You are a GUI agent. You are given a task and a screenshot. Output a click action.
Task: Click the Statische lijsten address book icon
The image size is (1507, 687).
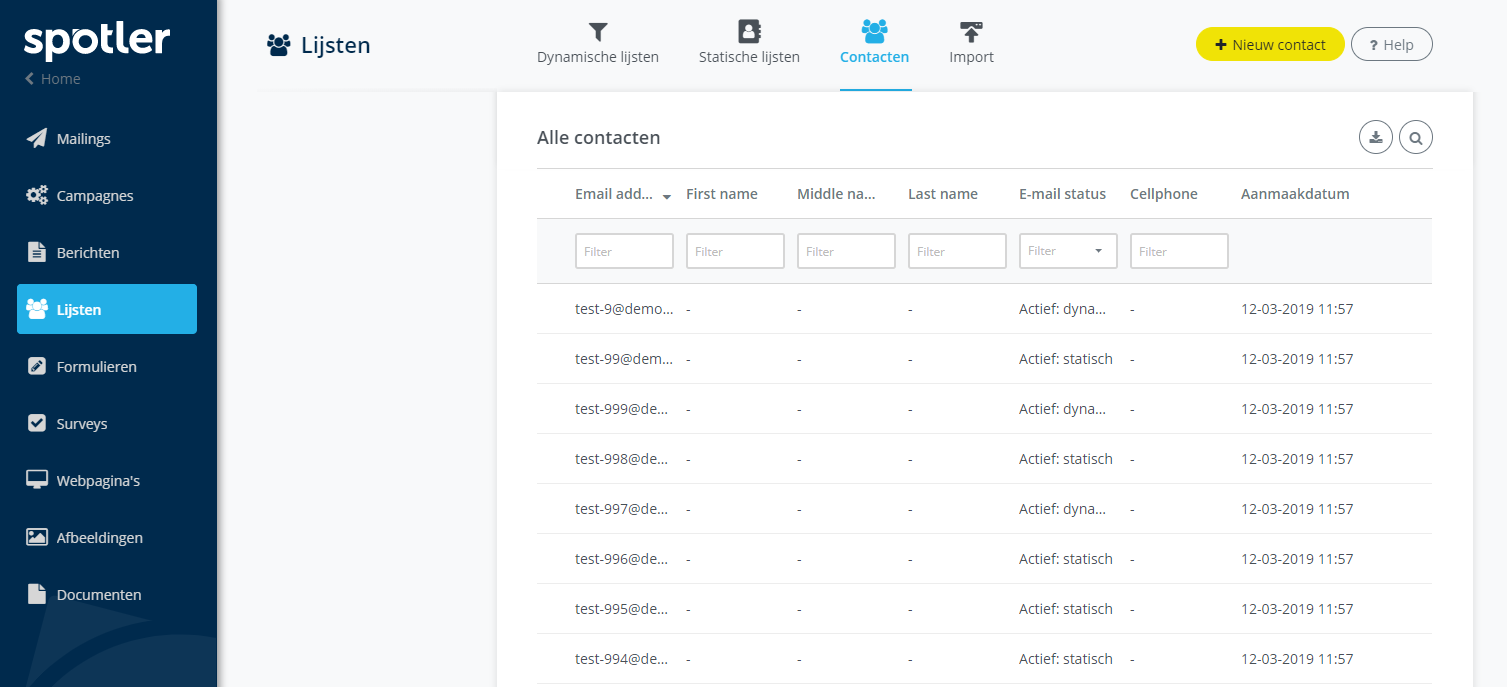[749, 31]
